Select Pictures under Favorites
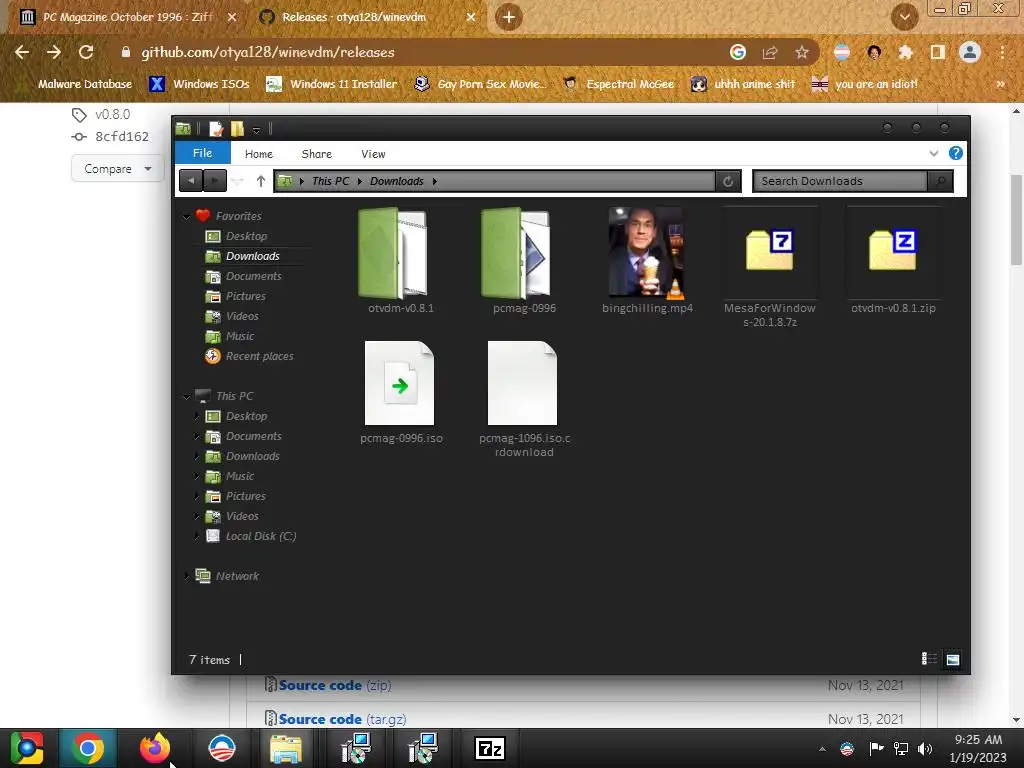This screenshot has width=1024, height=768. click(246, 296)
